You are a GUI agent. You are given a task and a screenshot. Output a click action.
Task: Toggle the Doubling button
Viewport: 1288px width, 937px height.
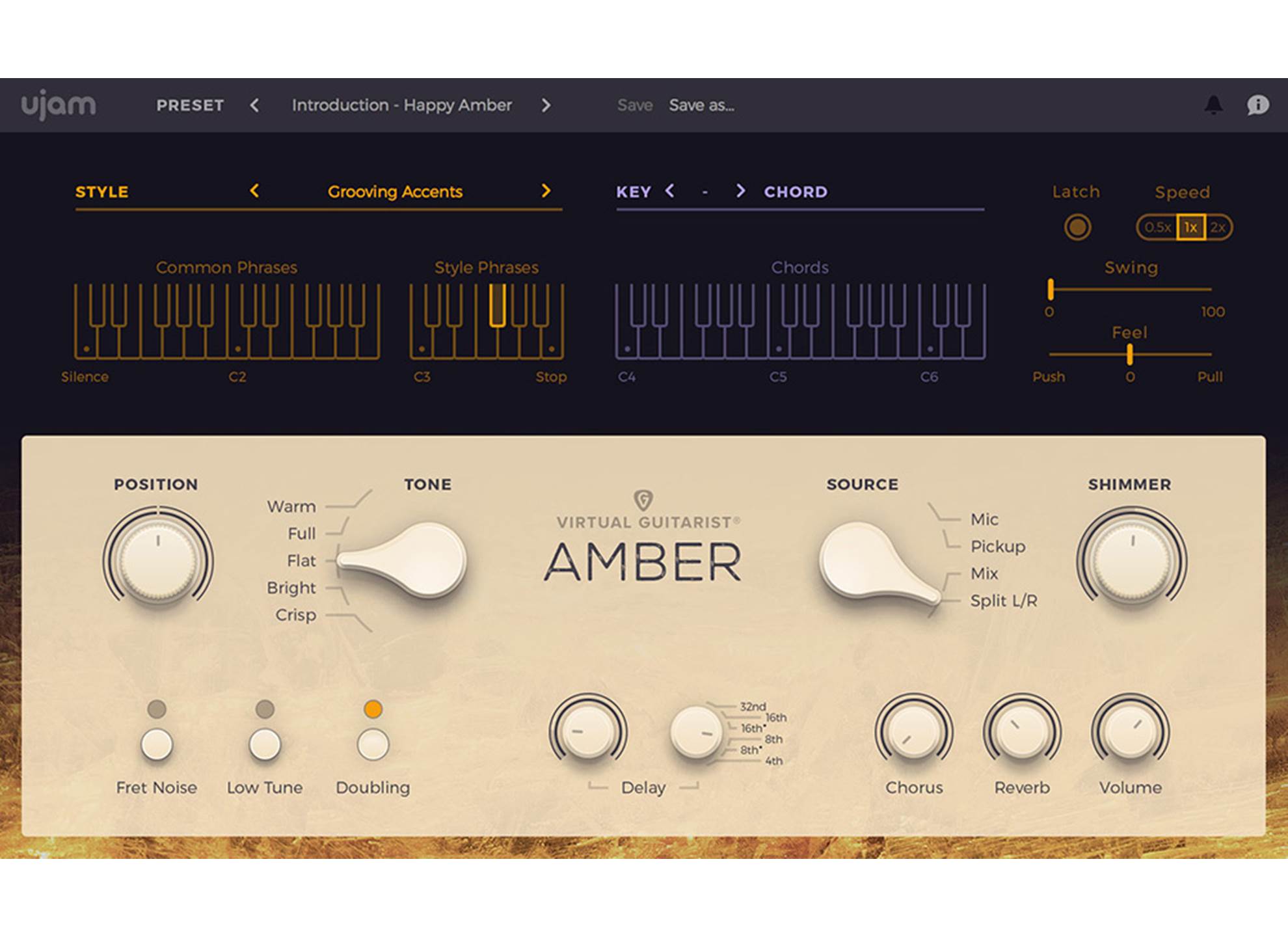pos(373,744)
